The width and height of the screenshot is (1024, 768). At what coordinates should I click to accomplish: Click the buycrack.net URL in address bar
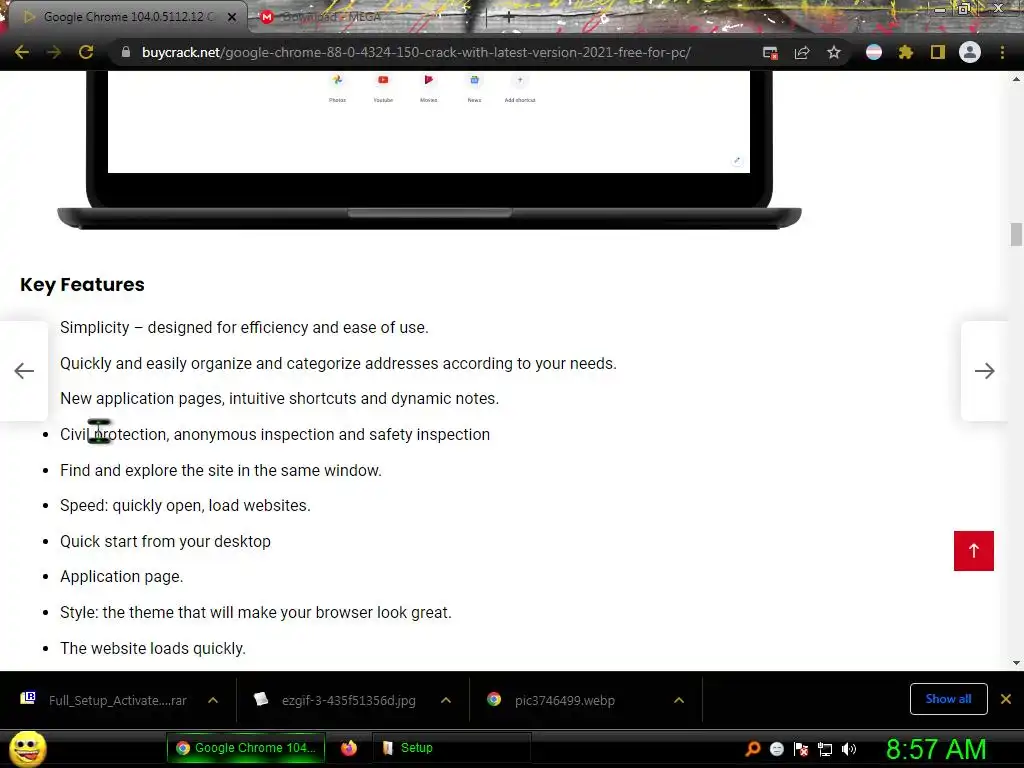tap(416, 52)
